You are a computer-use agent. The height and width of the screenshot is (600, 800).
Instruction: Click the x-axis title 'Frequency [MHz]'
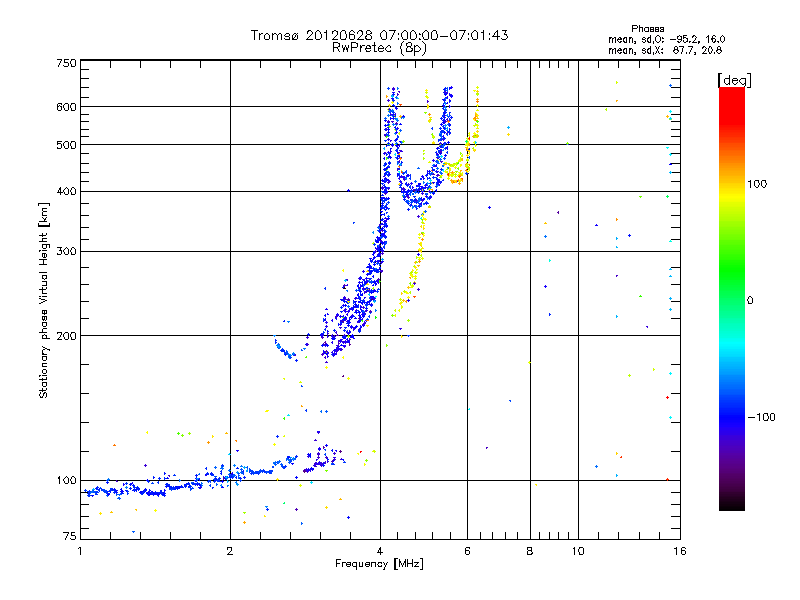[379, 564]
